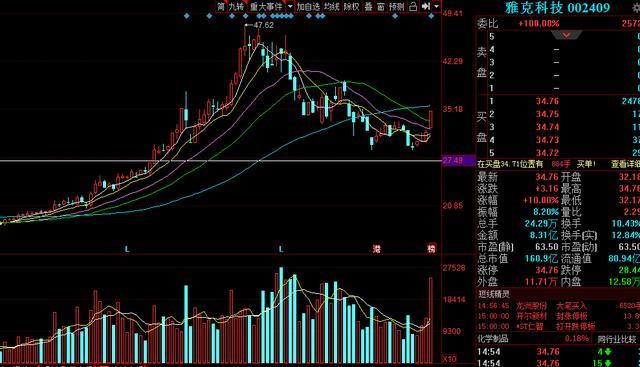The image size is (640, 367).
Task: Select the 化学制品 sector label
Action: pyautogui.click(x=493, y=338)
